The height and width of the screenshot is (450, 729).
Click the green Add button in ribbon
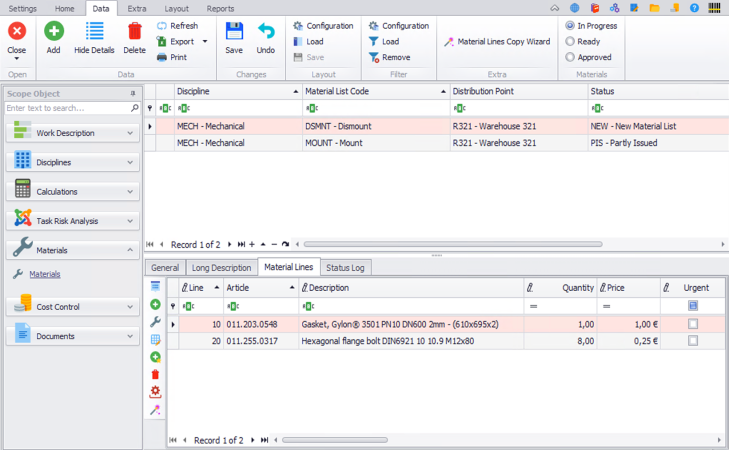[x=53, y=33]
